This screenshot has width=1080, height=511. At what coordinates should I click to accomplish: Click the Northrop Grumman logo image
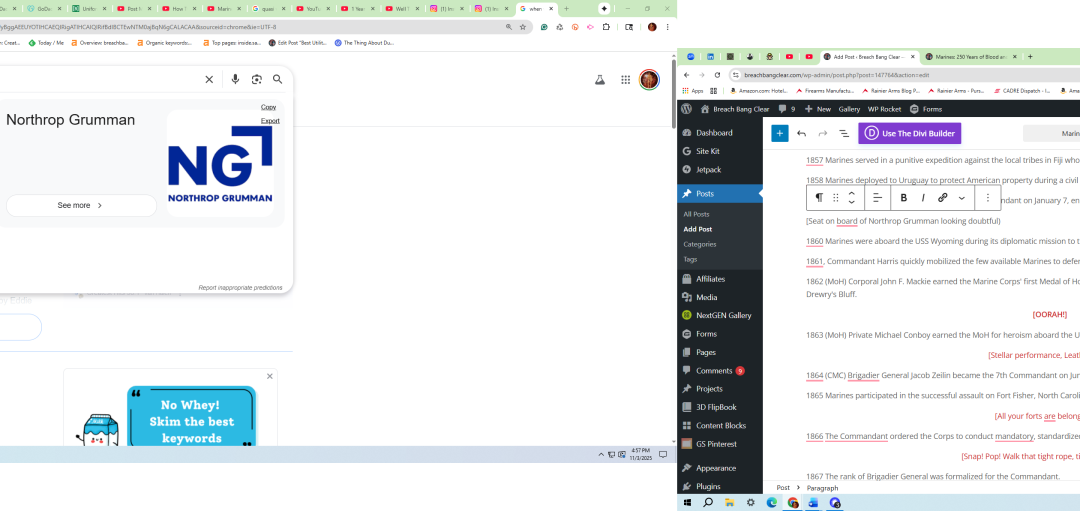click(x=220, y=164)
